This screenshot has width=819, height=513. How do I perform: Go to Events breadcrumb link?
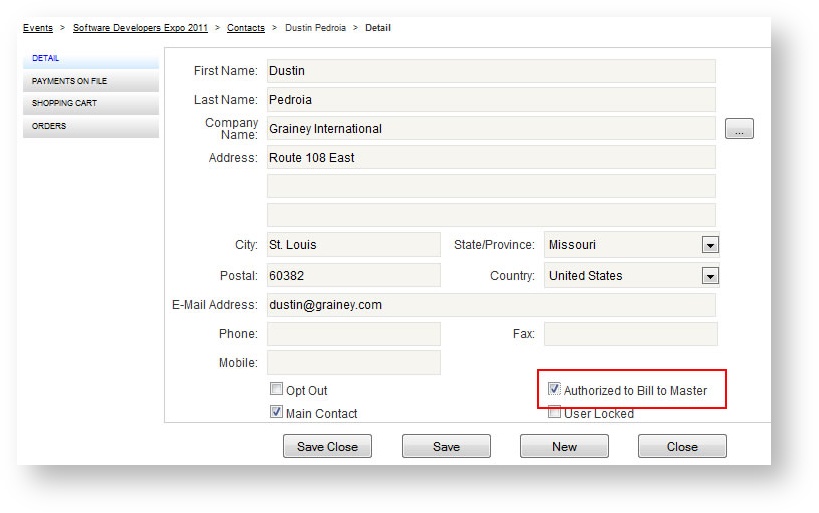(x=39, y=28)
